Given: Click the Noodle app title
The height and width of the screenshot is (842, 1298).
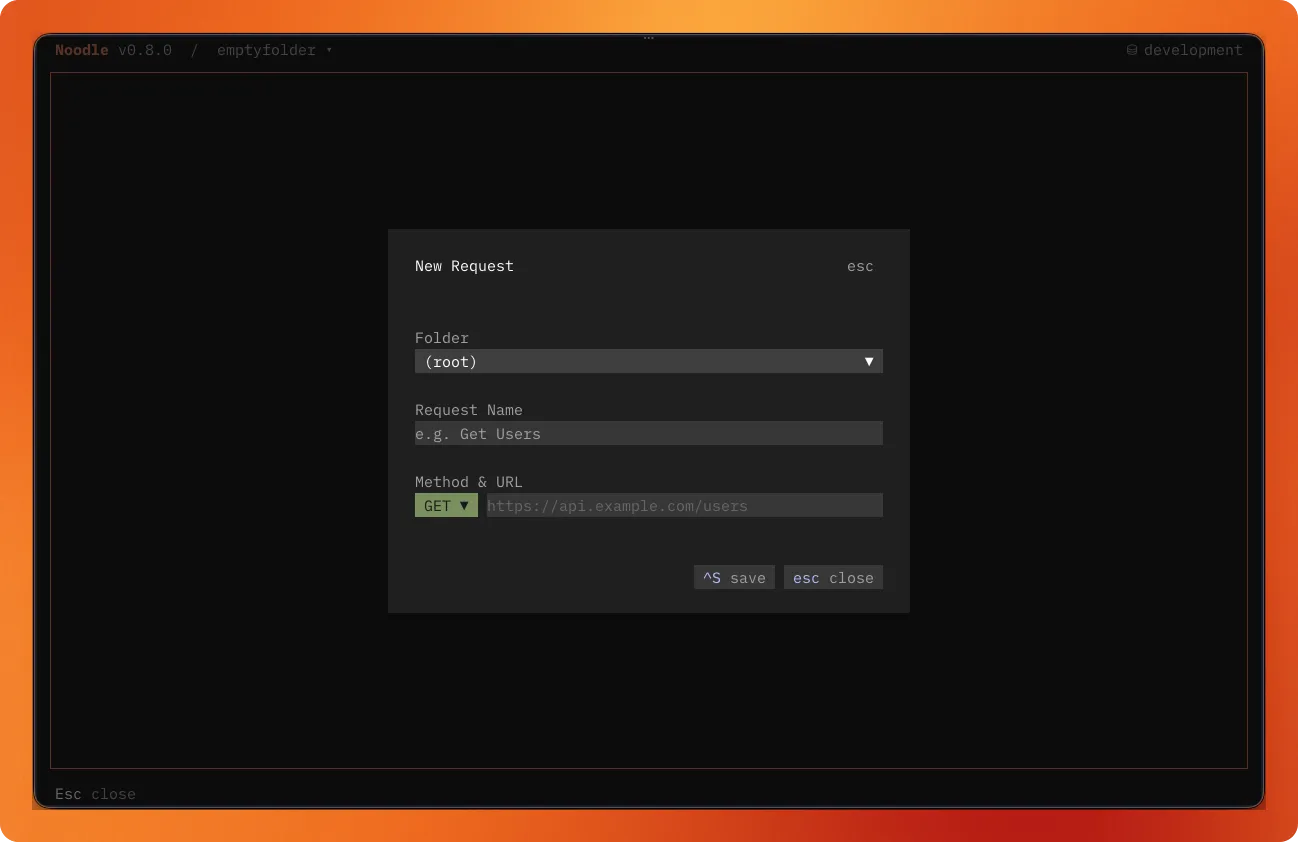Looking at the screenshot, I should pyautogui.click(x=82, y=50).
